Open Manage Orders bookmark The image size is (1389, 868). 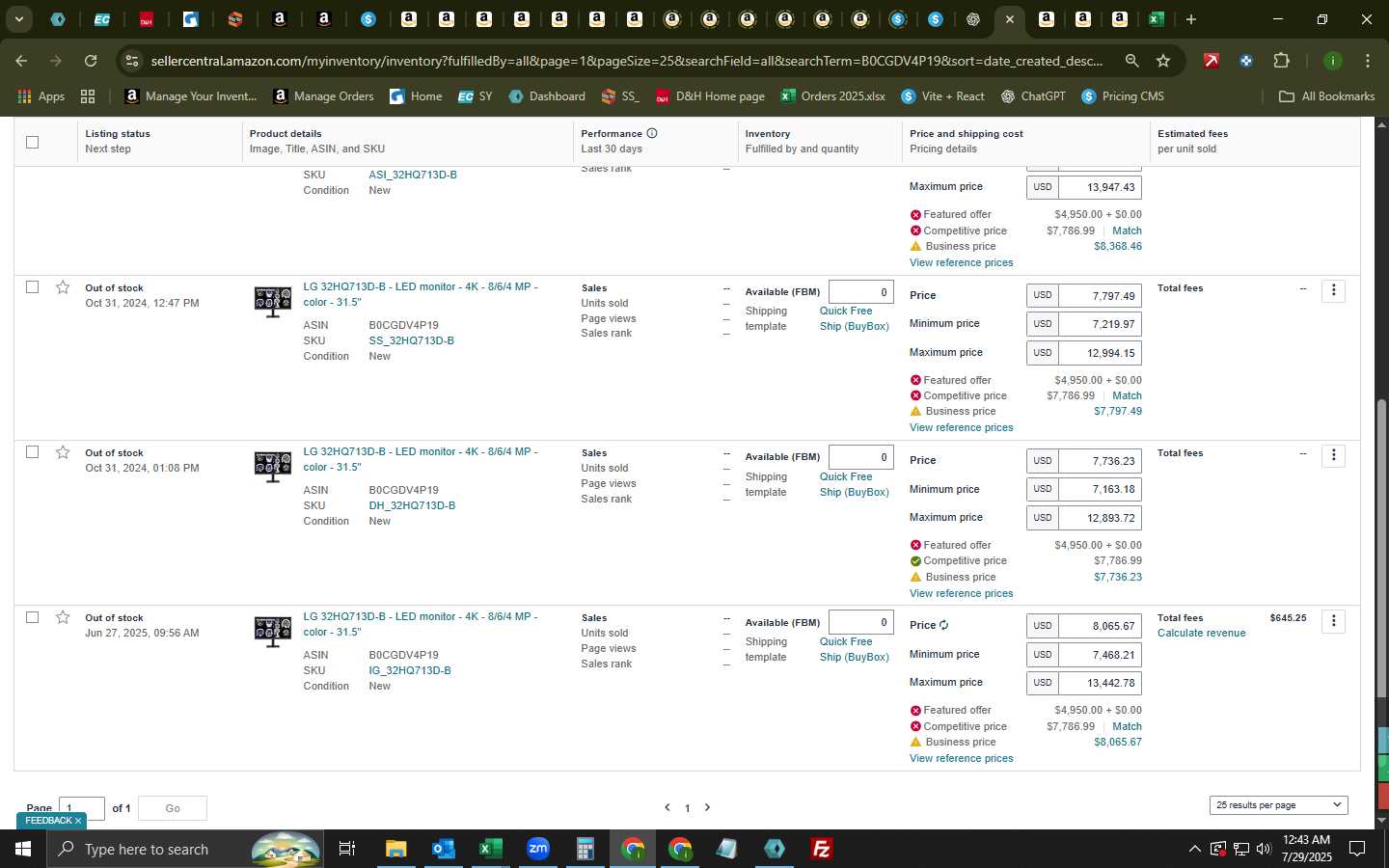tap(323, 96)
